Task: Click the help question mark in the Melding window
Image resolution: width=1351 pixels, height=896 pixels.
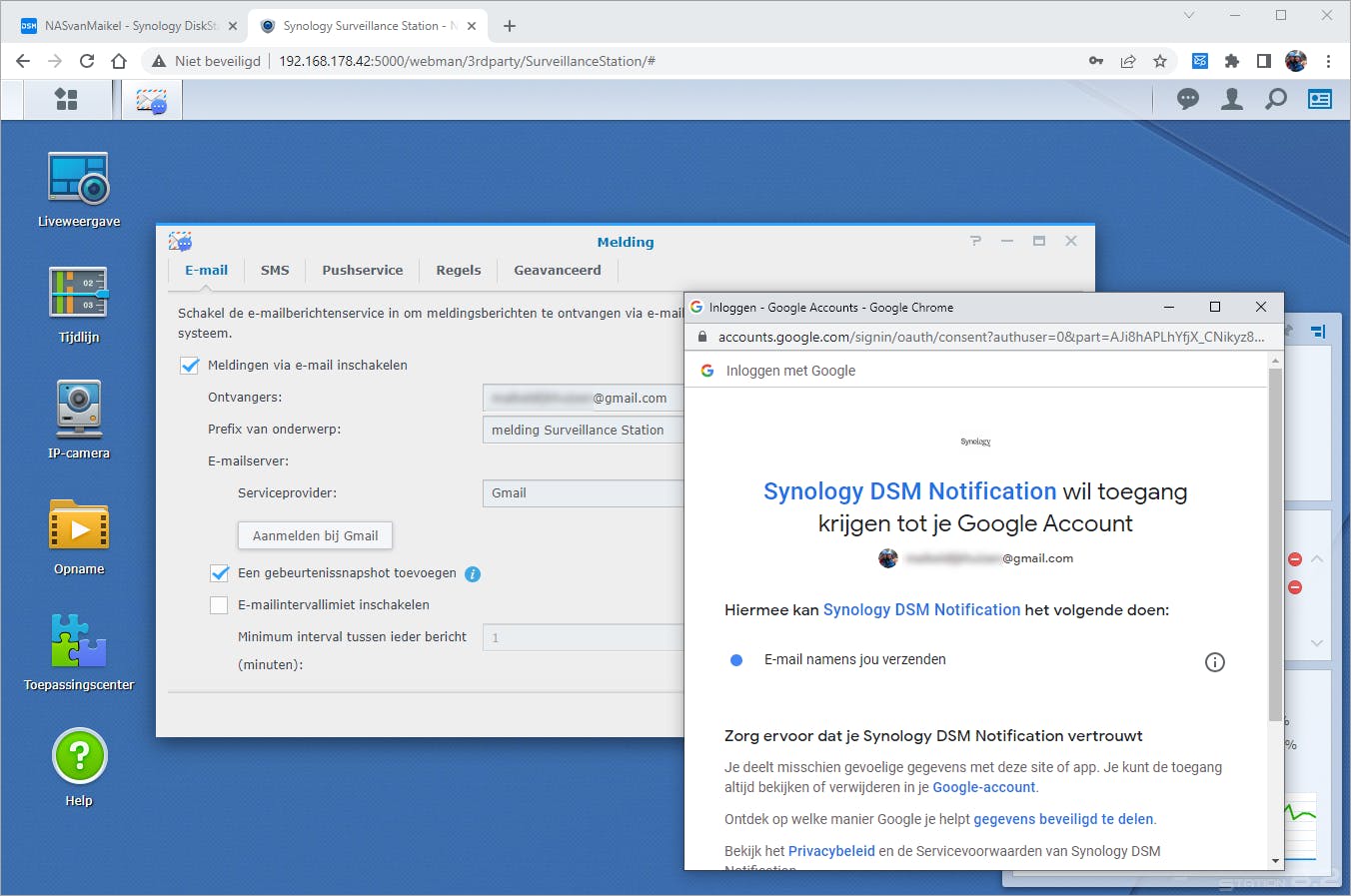Action: pyautogui.click(x=975, y=241)
